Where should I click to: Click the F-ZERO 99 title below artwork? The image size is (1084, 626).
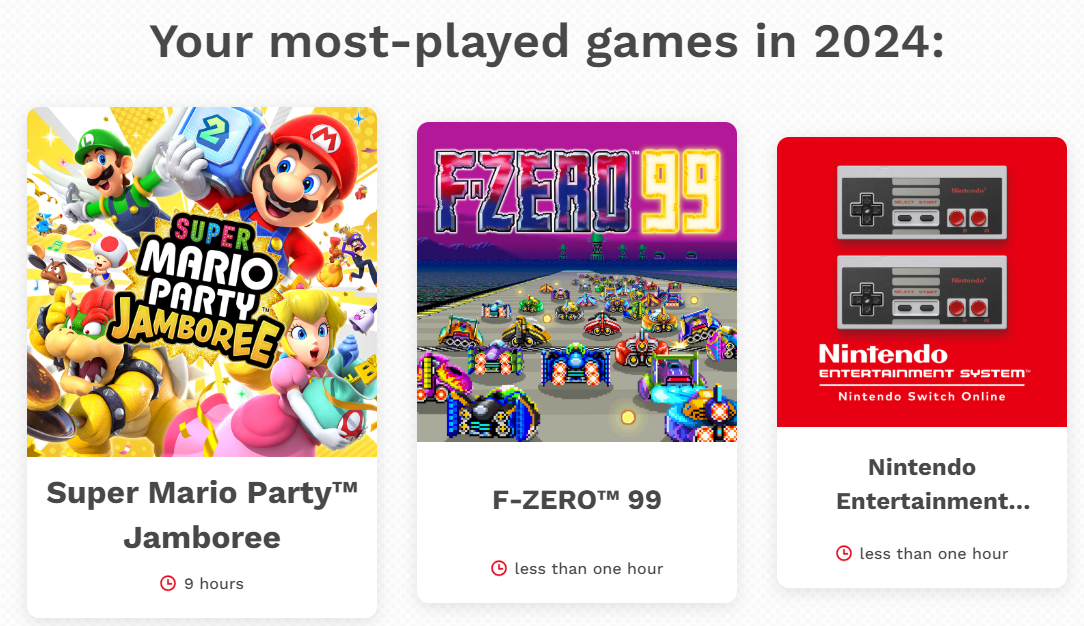(577, 500)
